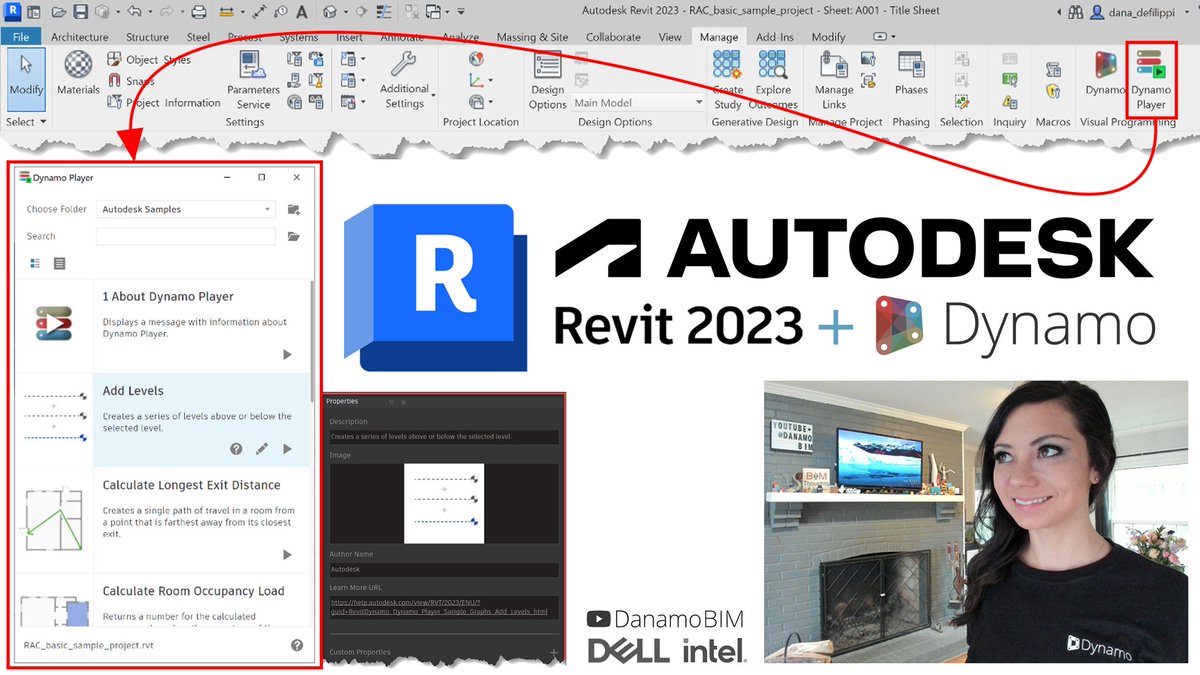
Task: Click the Add Levels thumbnail in Dynamo Player
Action: point(54,416)
